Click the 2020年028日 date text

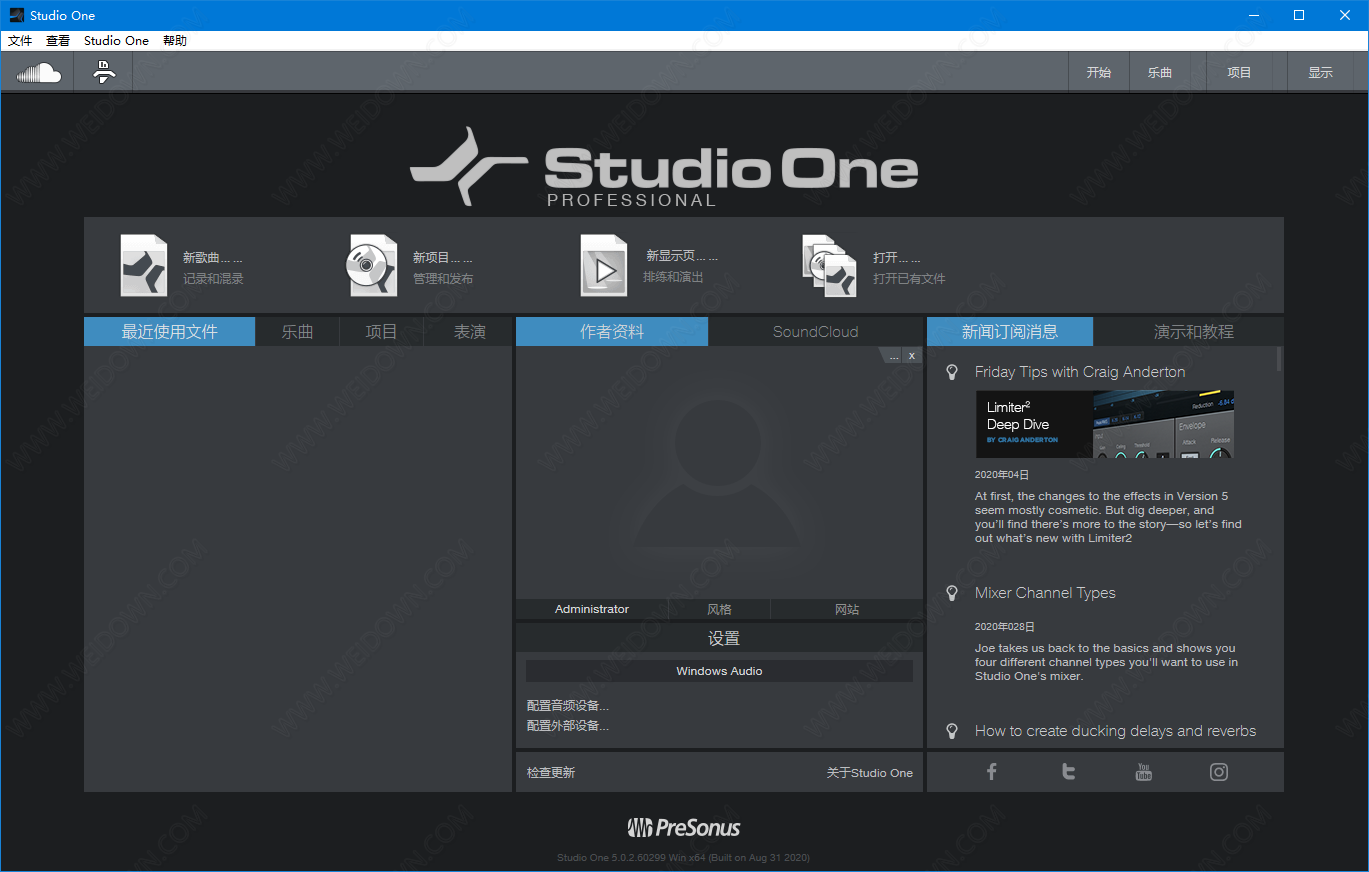point(1005,627)
